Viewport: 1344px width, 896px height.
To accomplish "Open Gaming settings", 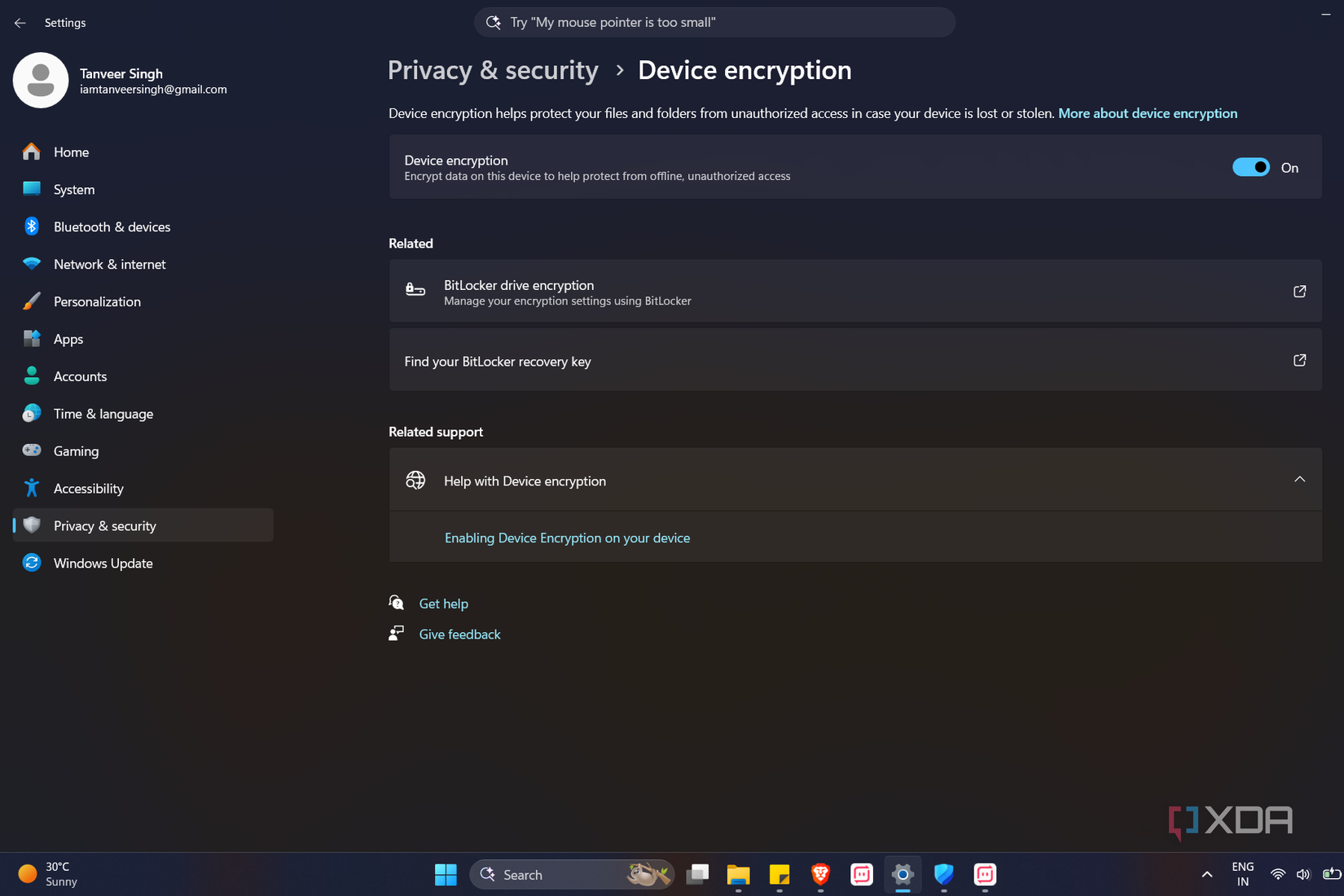I will (x=143, y=451).
